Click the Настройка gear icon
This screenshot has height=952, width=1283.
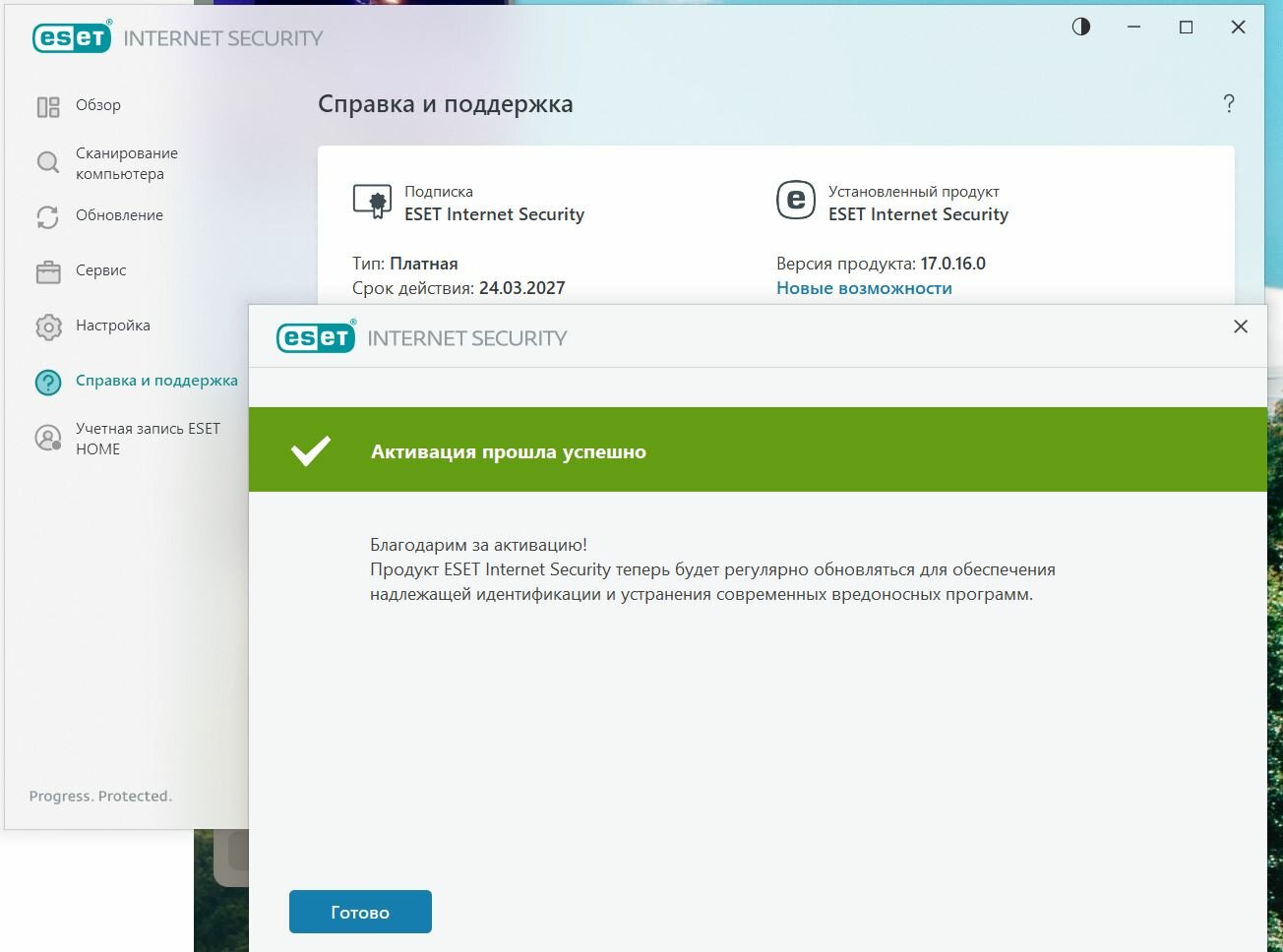coord(48,327)
